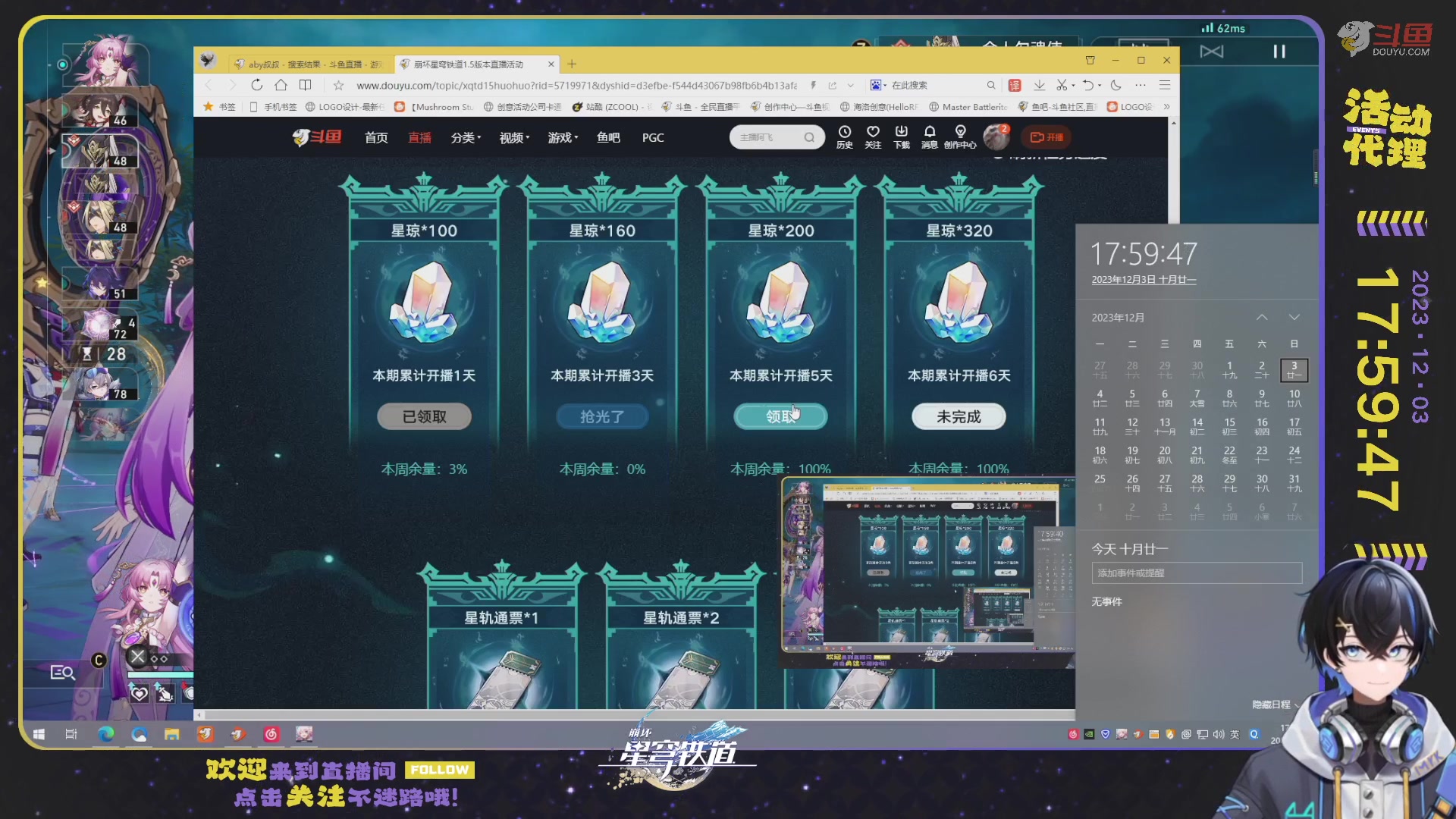The image size is (1456, 819).
Task: Open the browser more options (…) menu
Action: coord(1141,85)
